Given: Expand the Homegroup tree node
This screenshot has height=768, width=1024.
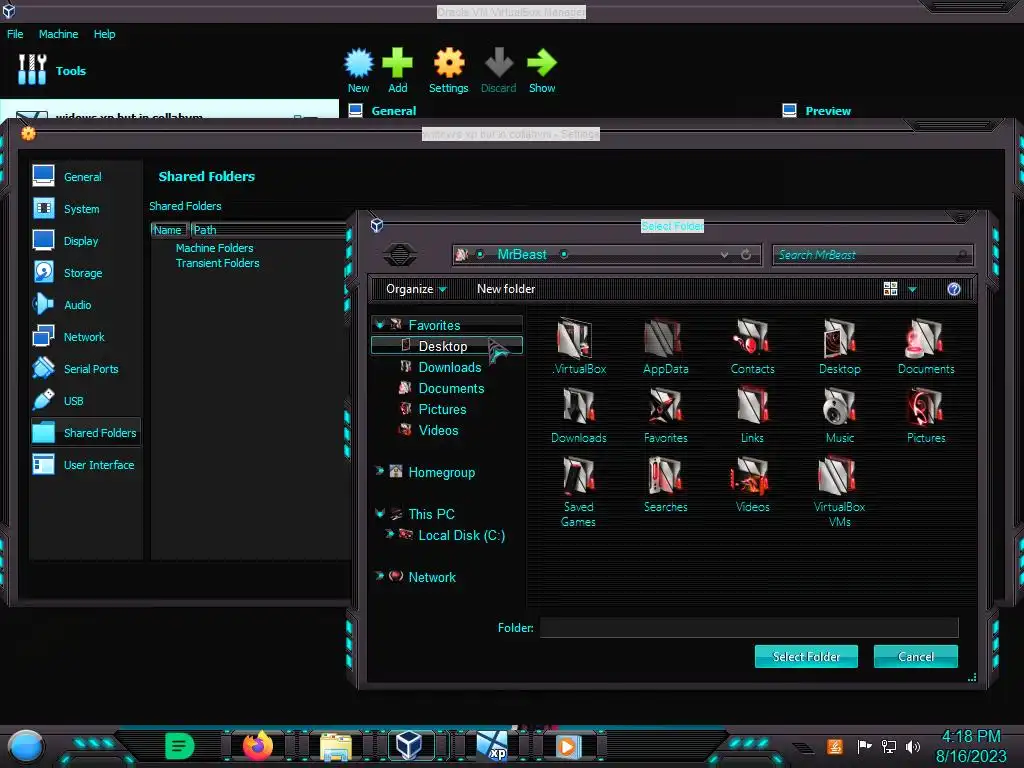Looking at the screenshot, I should point(379,471).
